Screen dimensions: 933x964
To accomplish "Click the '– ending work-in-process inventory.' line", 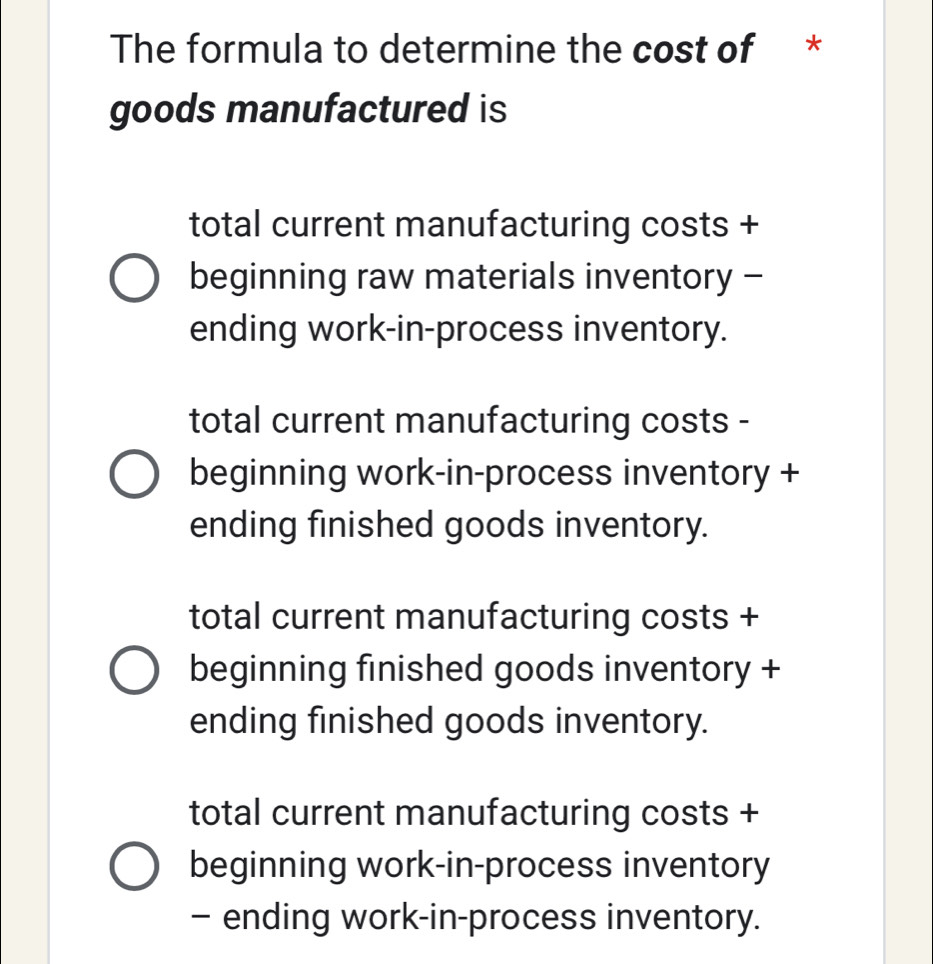I will point(473,914).
